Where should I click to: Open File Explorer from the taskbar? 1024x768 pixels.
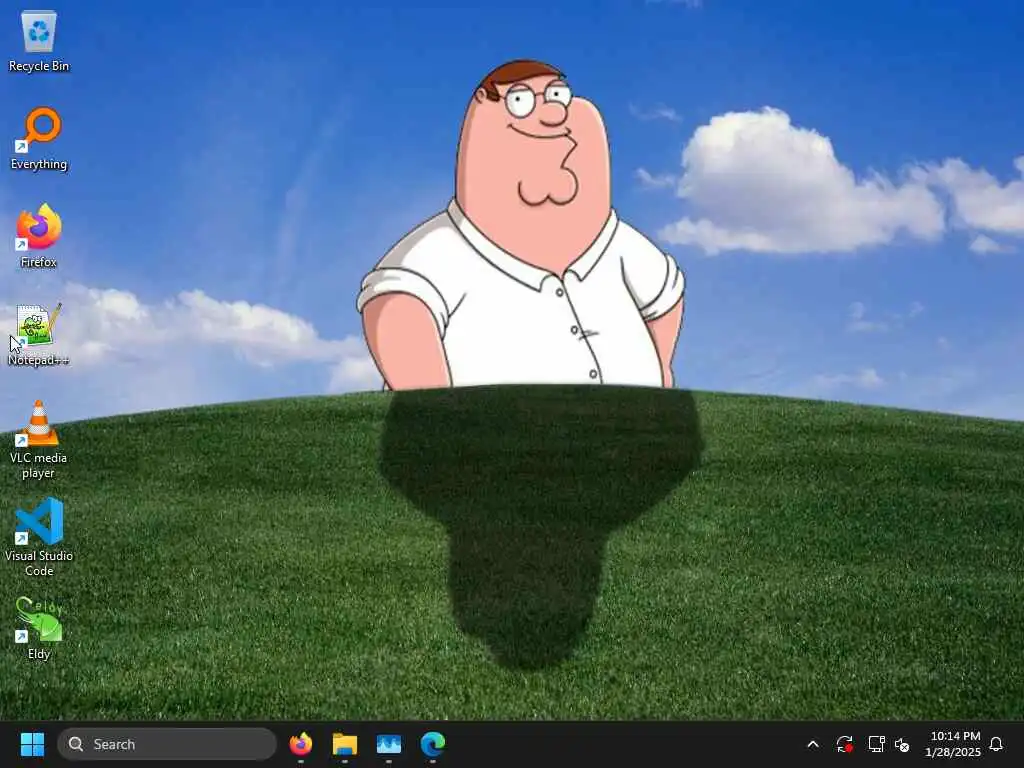point(345,744)
